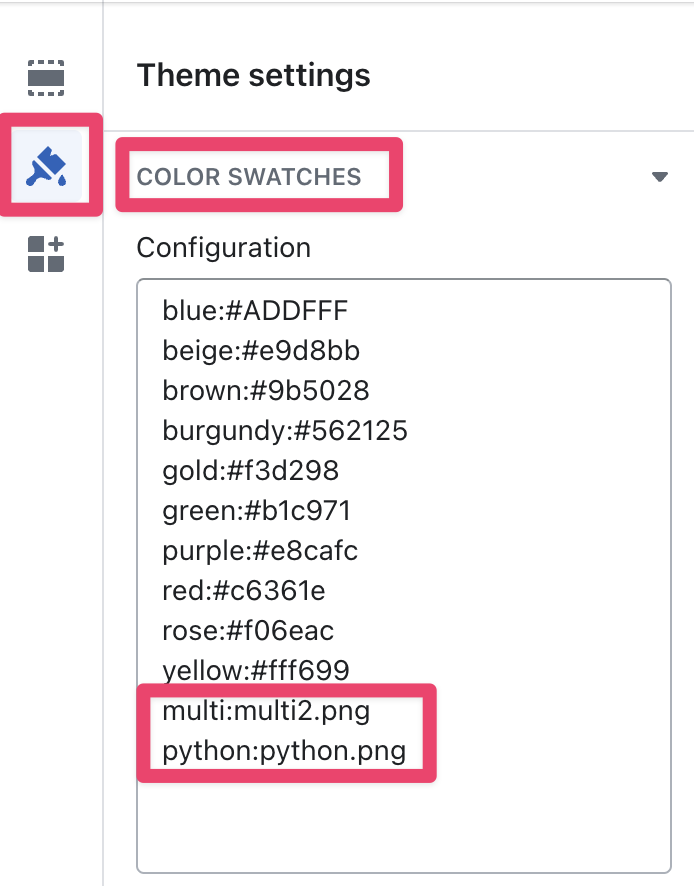694x886 pixels.
Task: Click the burgundy:#562125 entry
Action: (285, 431)
